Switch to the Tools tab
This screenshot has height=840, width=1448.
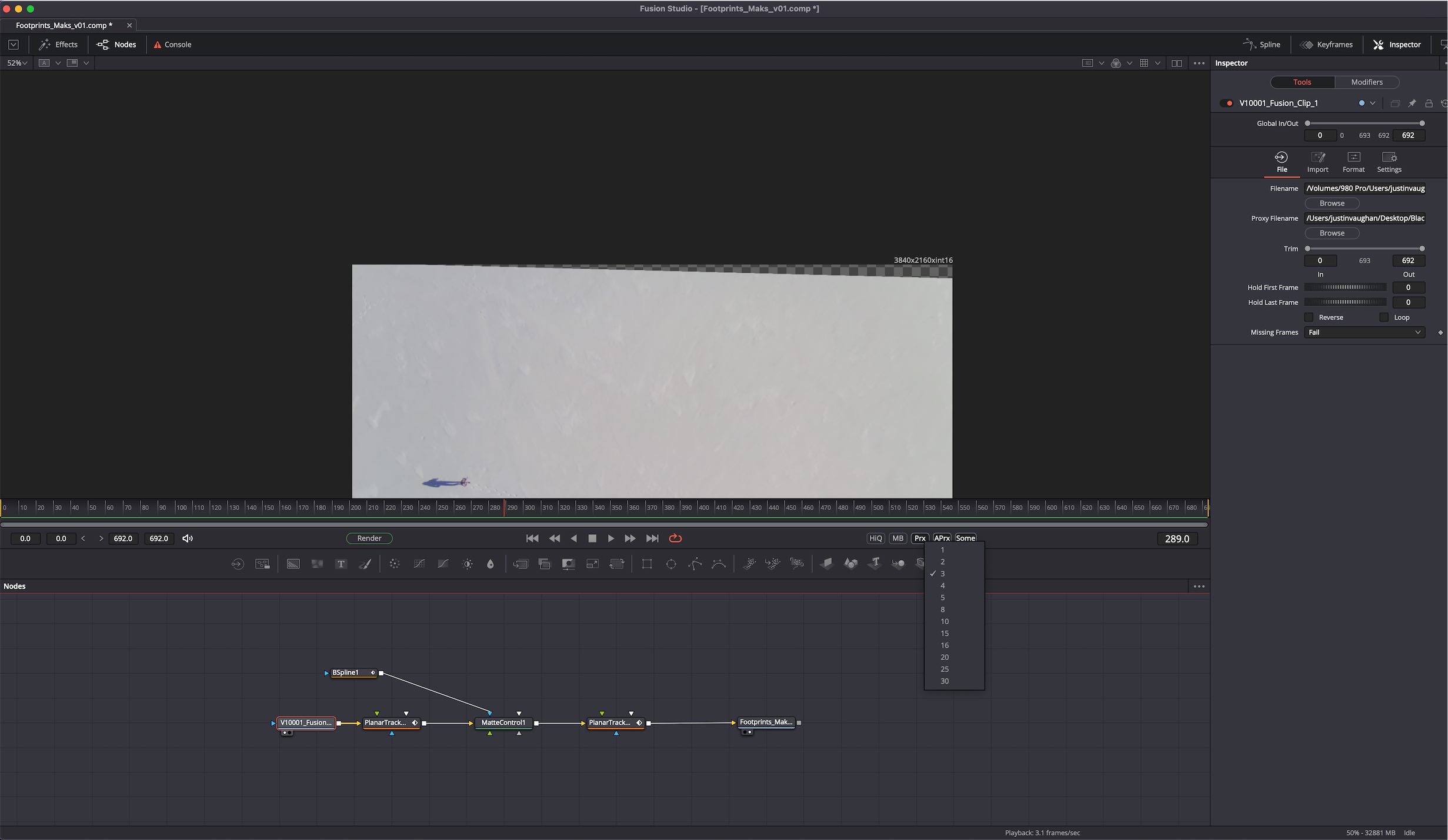(x=1303, y=82)
